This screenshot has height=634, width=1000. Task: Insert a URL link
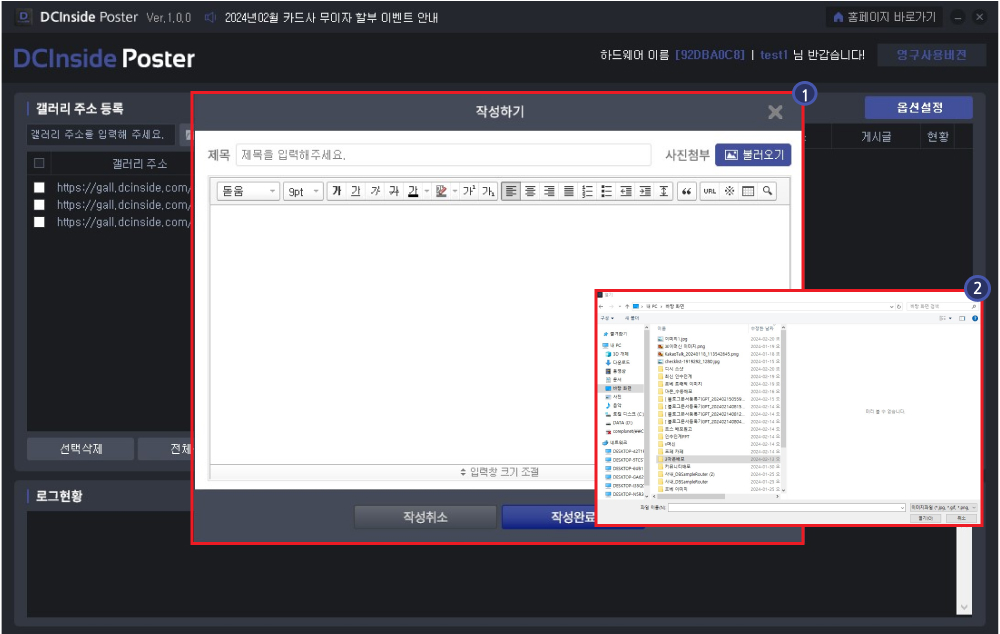point(710,191)
